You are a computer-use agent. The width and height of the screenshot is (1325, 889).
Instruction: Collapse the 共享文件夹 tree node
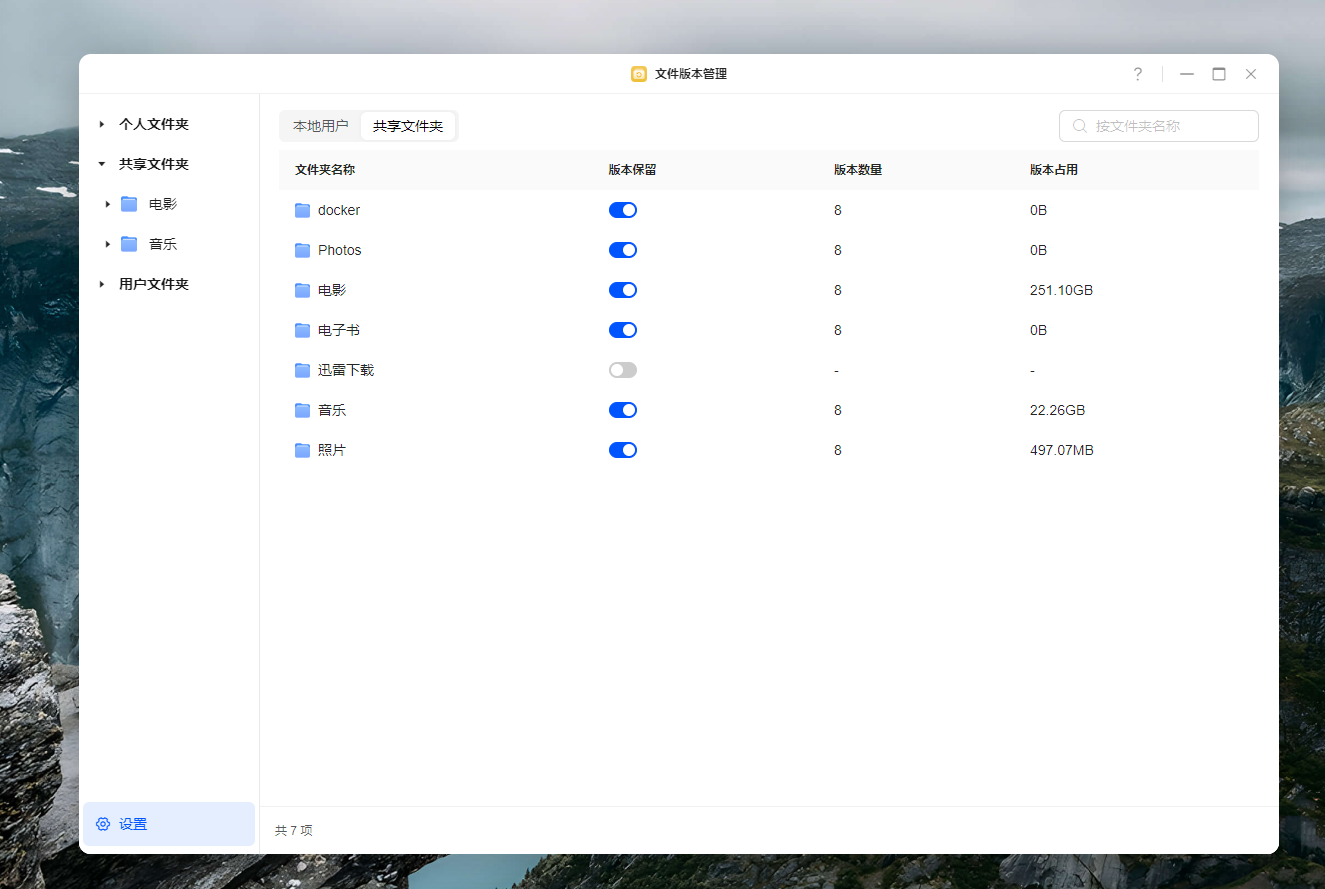pyautogui.click(x=102, y=164)
